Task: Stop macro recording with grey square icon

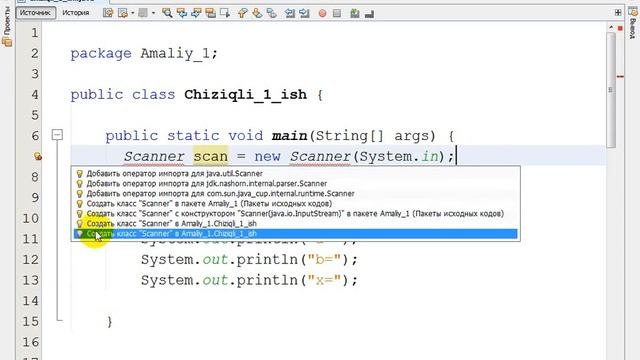Action: (x=337, y=13)
